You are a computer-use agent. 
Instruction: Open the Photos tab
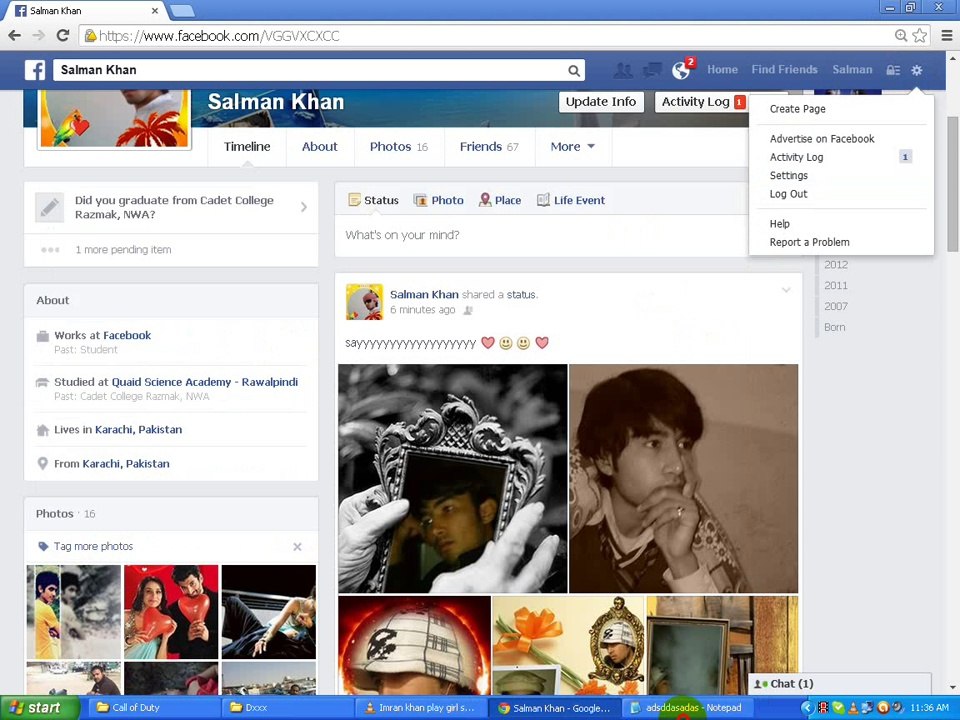tap(399, 146)
